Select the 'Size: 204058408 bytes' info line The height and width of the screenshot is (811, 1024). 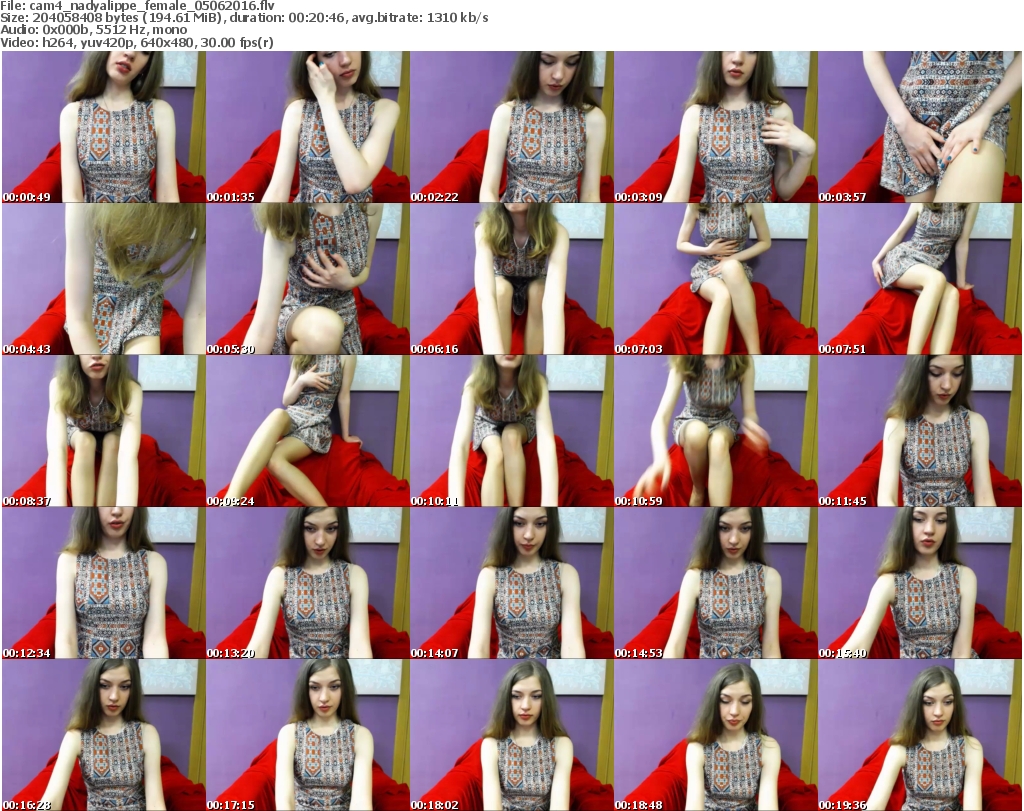[244, 18]
